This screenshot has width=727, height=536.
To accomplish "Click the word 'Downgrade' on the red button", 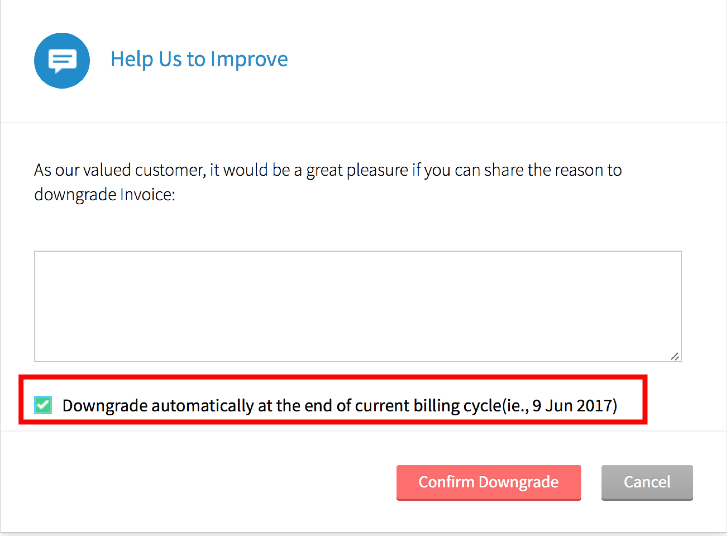I will point(517,482).
